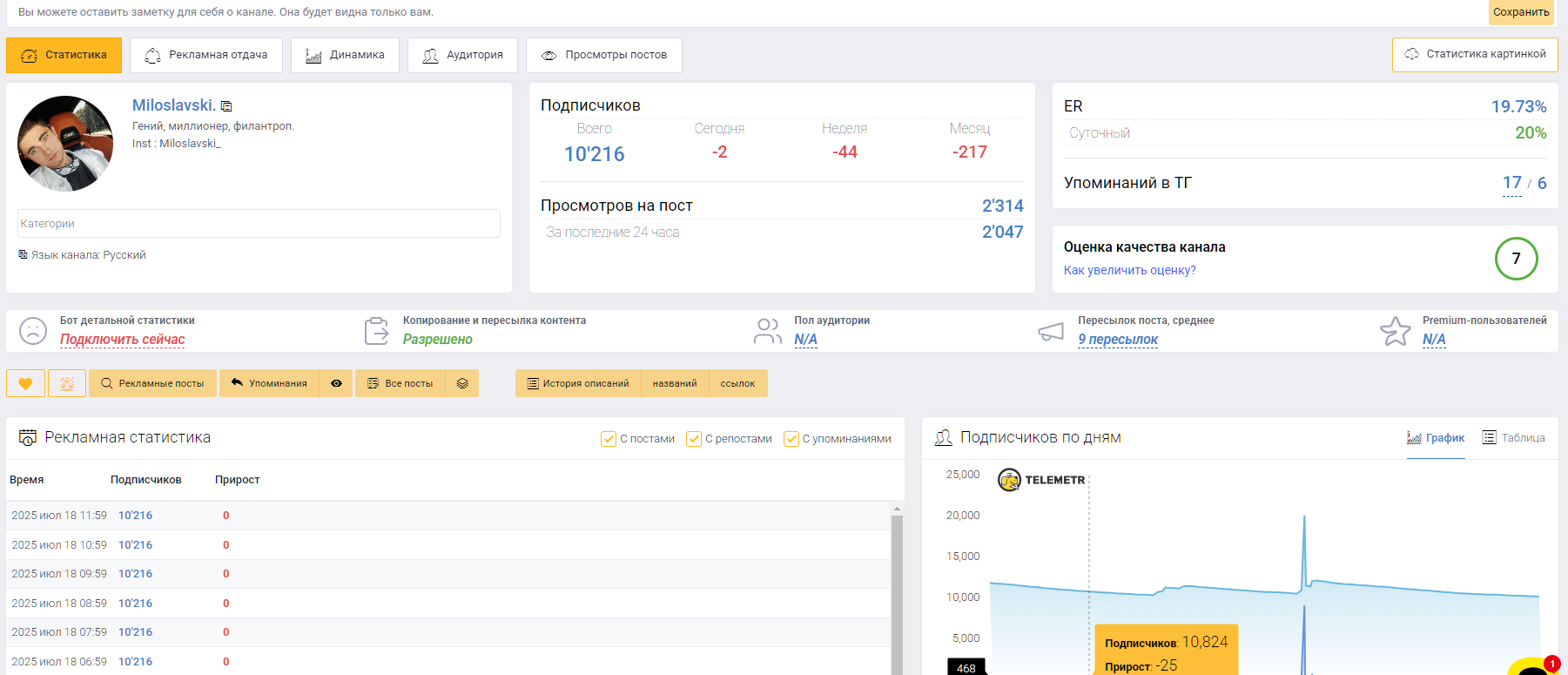The image size is (1568, 675).
Task: Open the Просмотры постов tab
Action: point(604,55)
